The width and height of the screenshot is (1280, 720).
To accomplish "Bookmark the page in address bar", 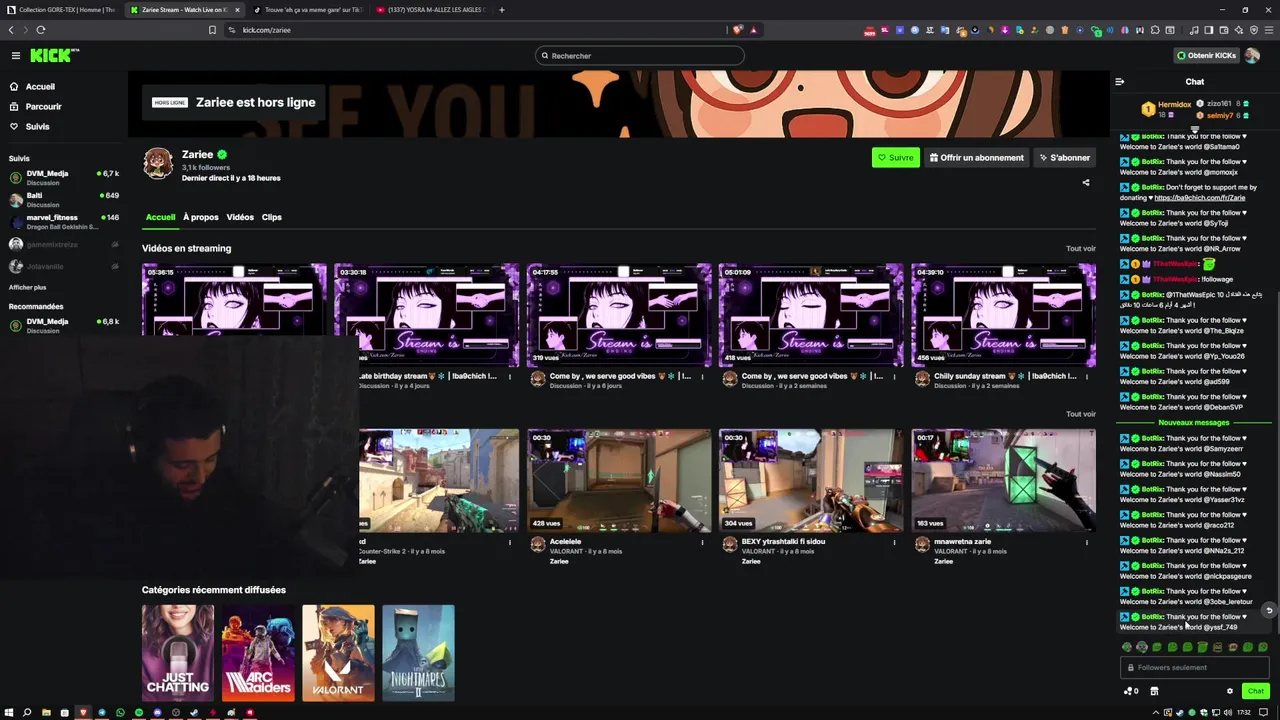I will click(x=212, y=30).
